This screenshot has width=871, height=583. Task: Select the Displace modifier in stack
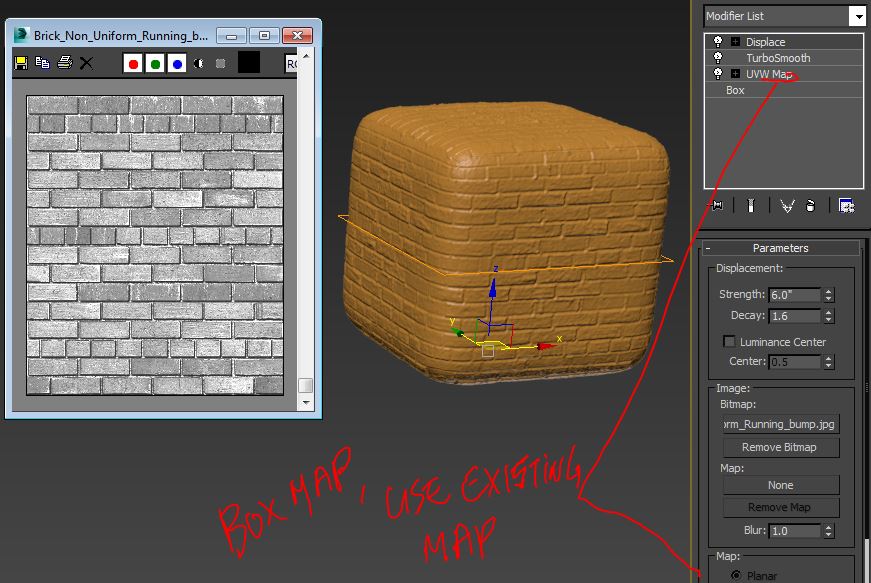[765, 42]
